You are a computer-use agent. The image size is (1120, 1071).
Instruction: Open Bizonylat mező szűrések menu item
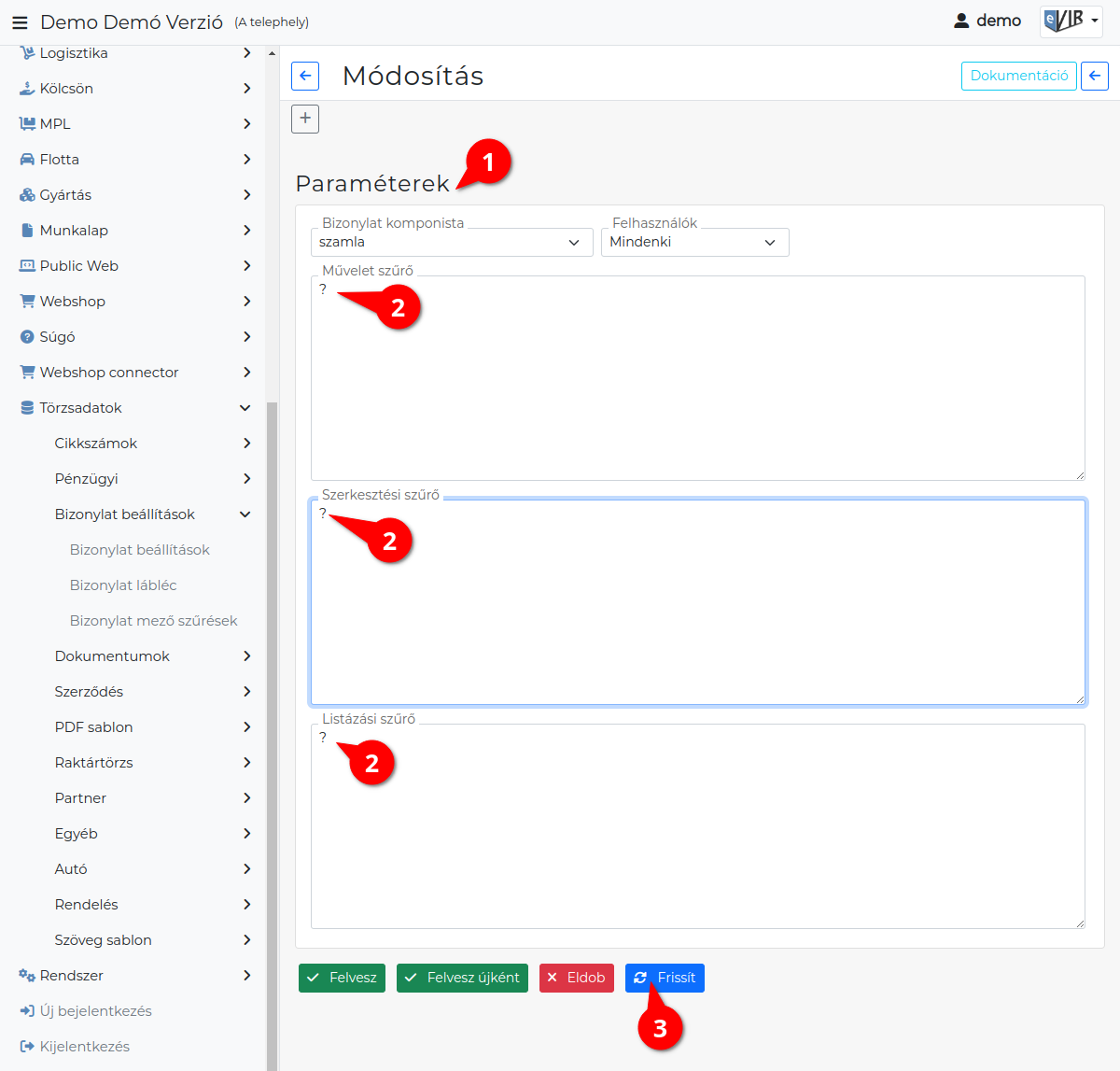point(153,621)
